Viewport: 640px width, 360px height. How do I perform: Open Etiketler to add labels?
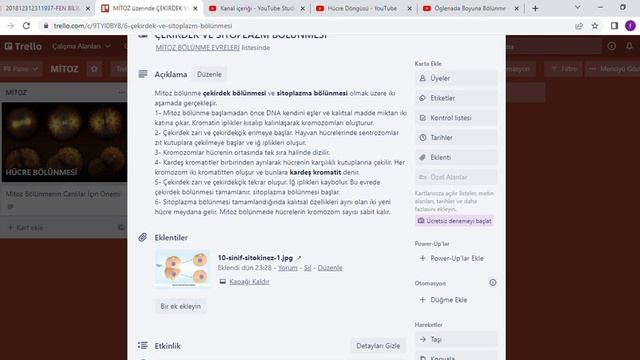point(456,98)
